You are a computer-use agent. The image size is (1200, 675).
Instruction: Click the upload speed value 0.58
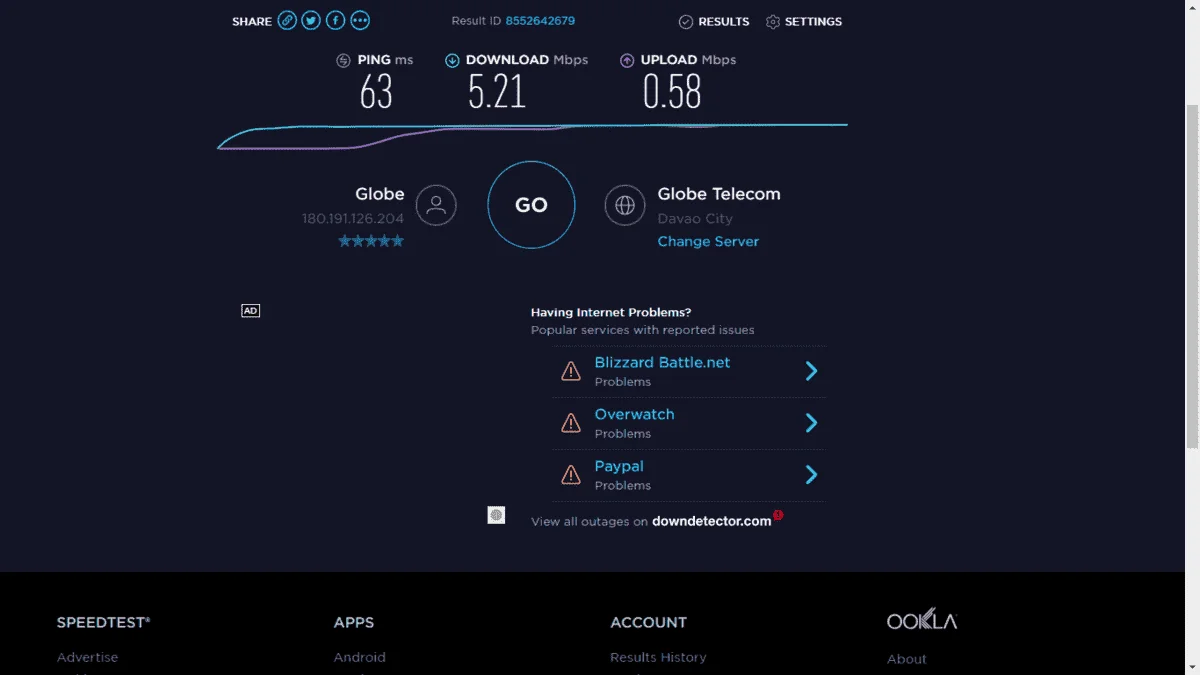pyautogui.click(x=672, y=93)
